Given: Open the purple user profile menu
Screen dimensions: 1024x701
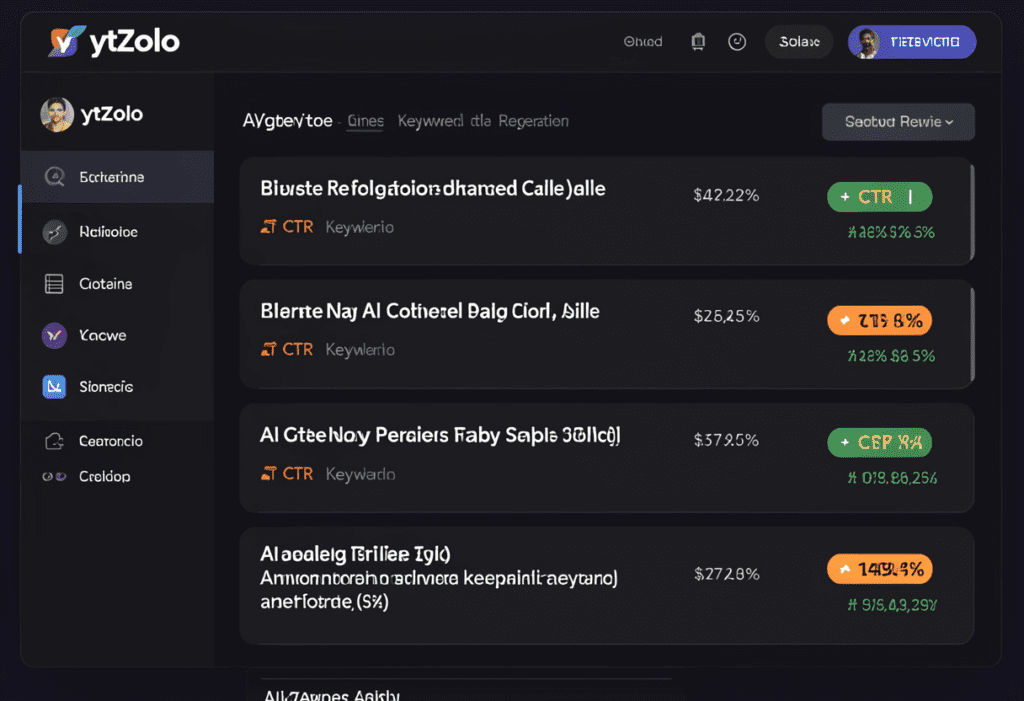Looking at the screenshot, I should [912, 42].
